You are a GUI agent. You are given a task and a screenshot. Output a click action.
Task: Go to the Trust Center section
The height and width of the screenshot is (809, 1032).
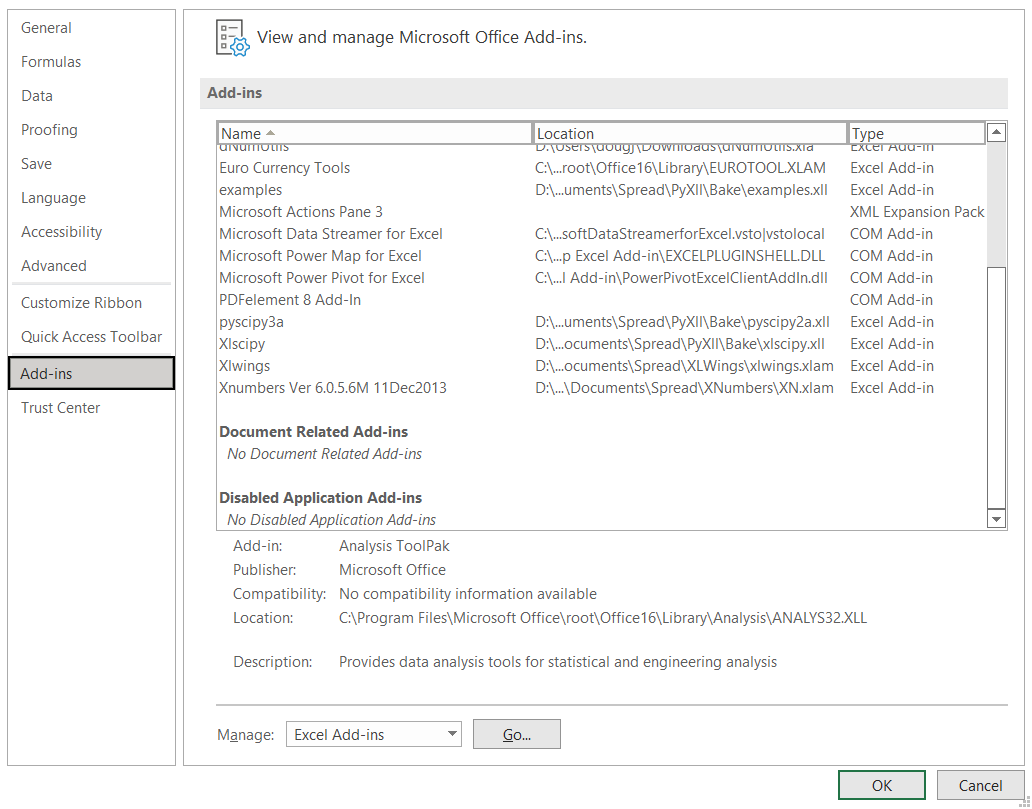[60, 408]
